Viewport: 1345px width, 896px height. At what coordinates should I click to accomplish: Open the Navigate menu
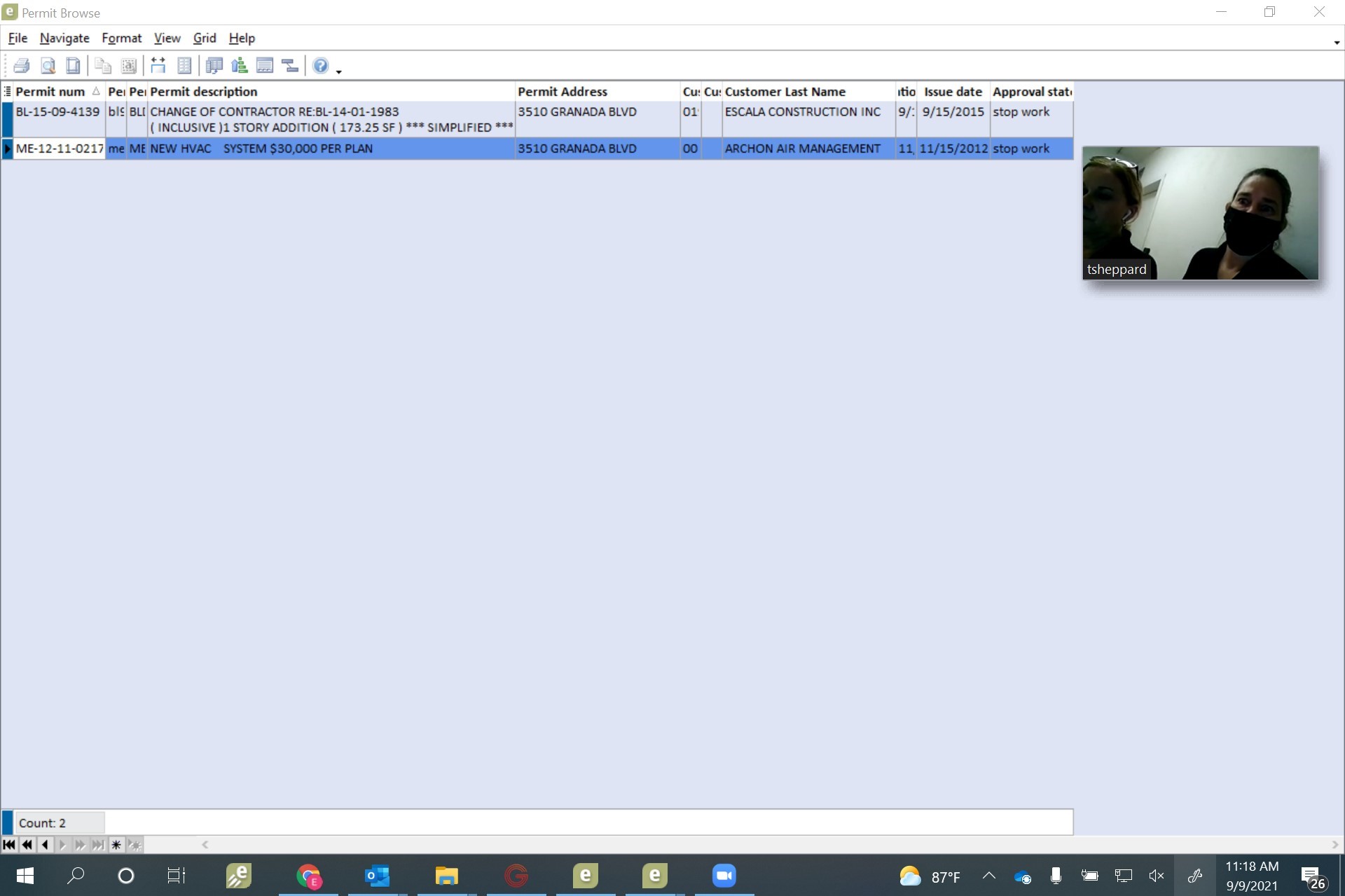[x=64, y=38]
